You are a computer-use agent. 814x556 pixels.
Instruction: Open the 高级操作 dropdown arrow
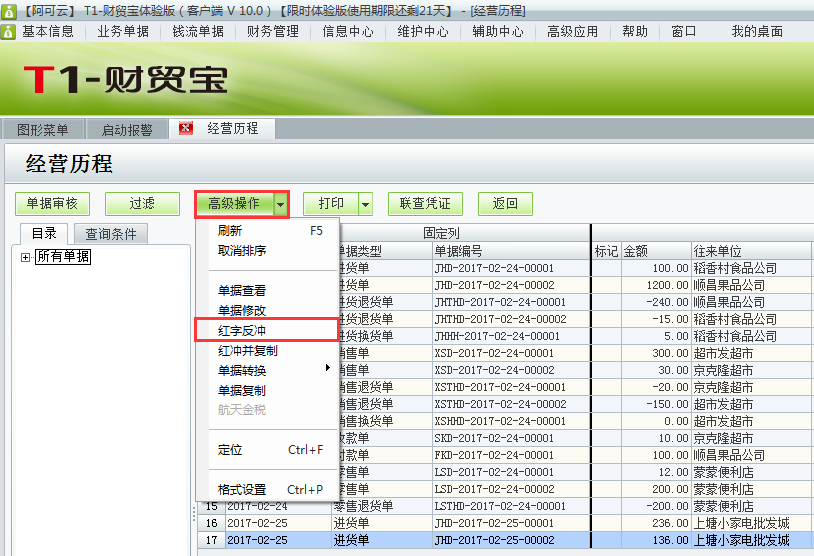click(280, 204)
